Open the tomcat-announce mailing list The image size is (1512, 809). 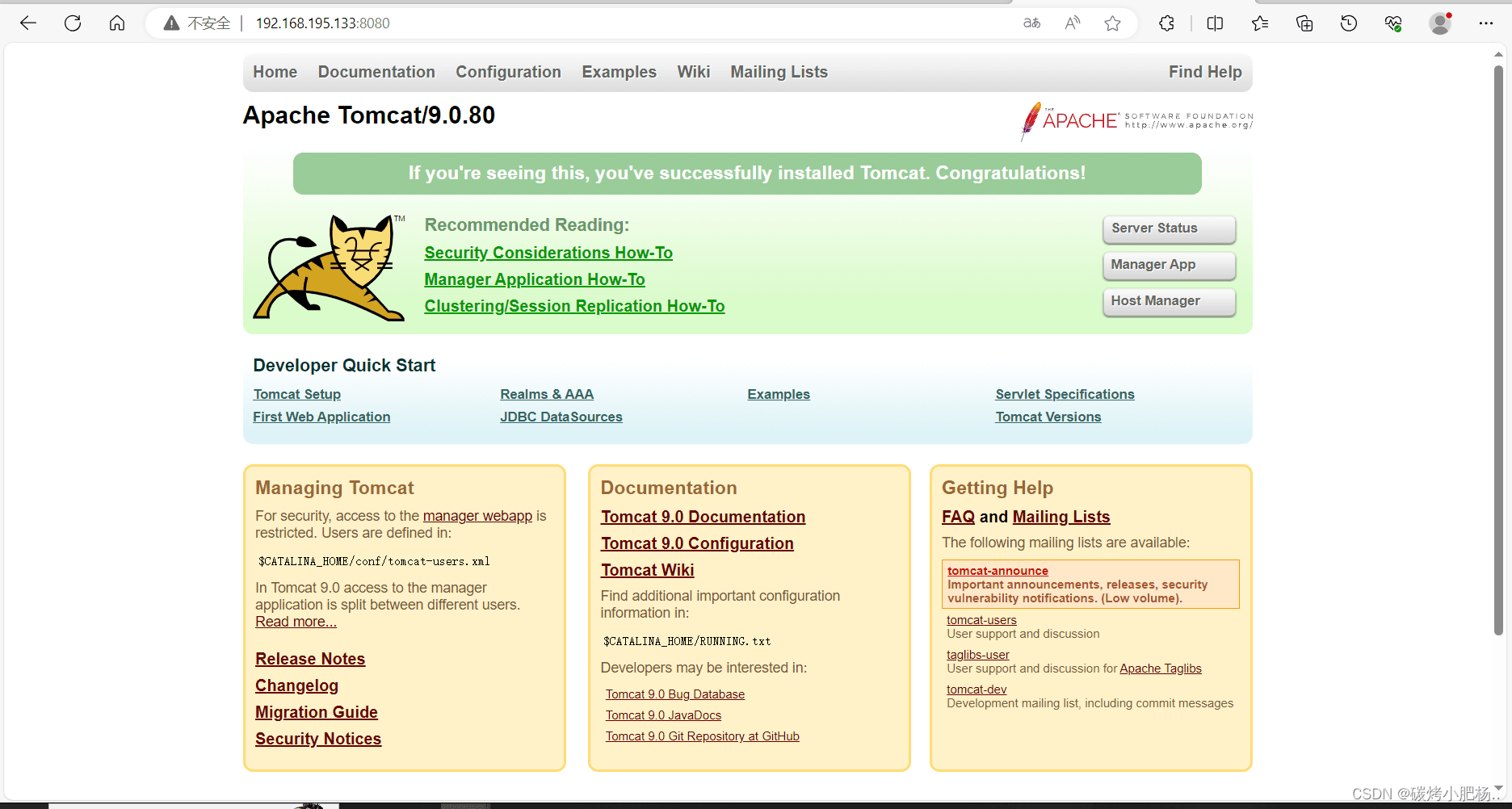997,571
